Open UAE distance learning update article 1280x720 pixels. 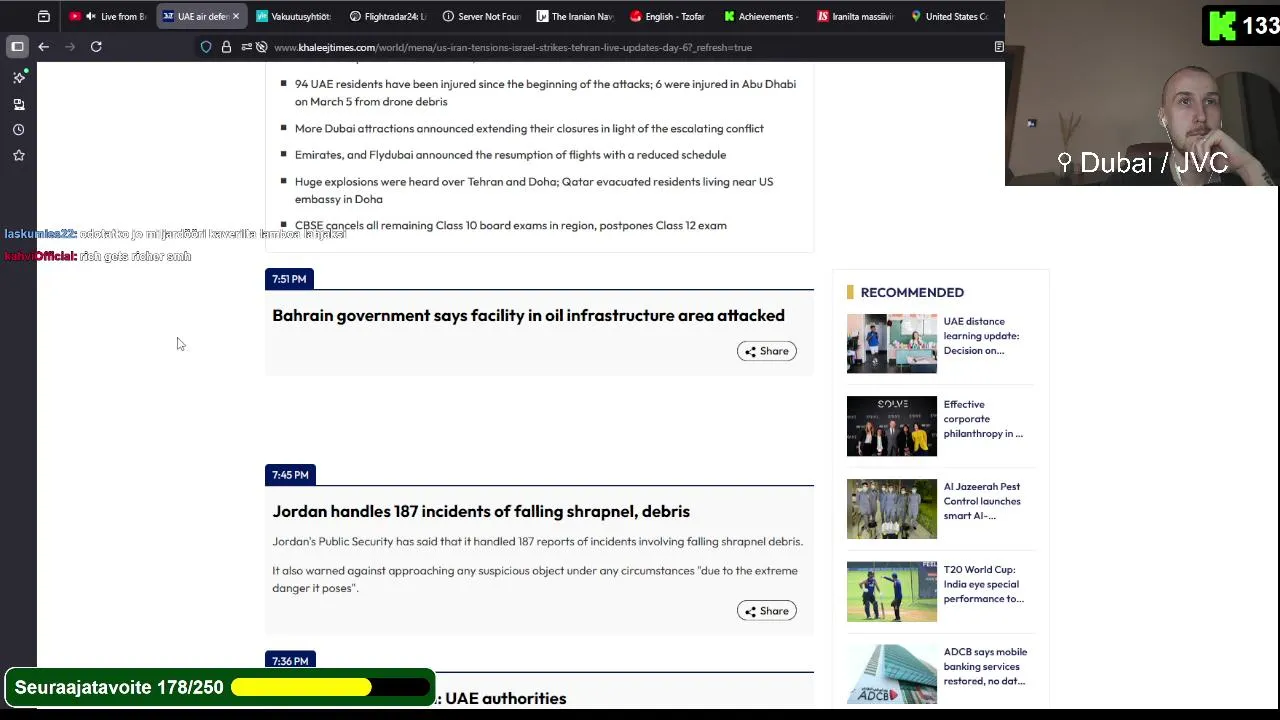[x=981, y=336]
